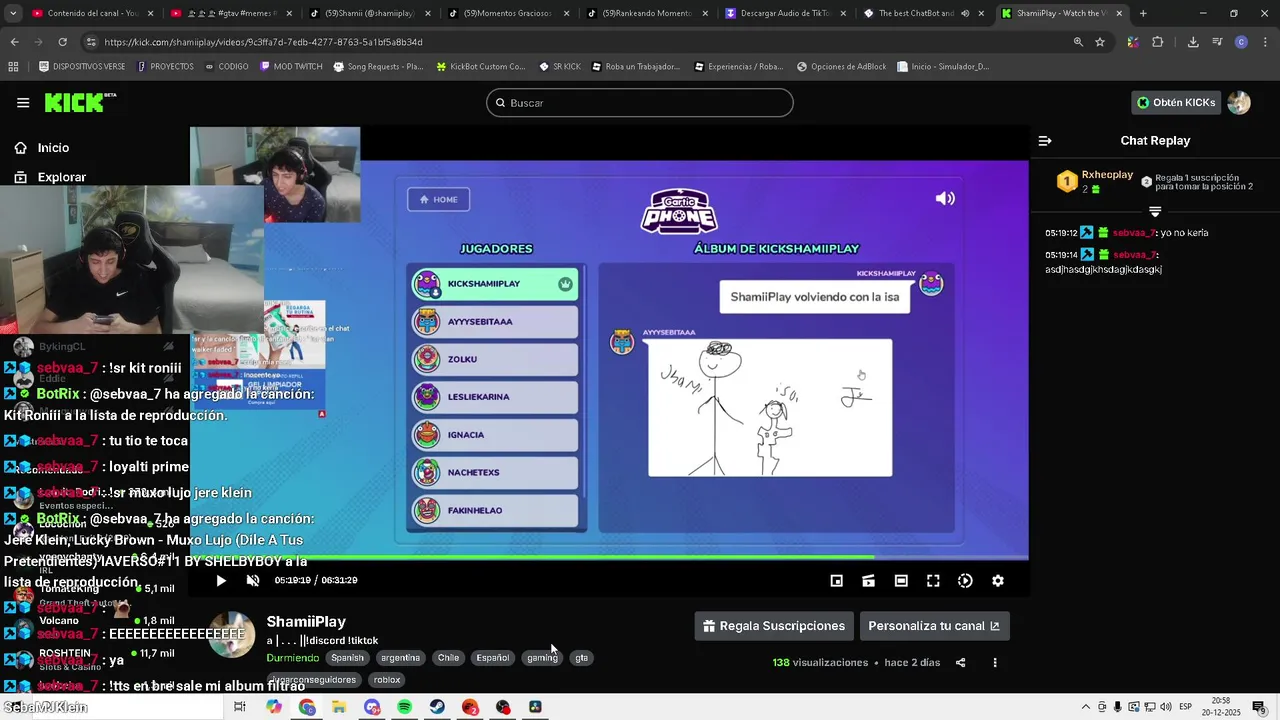Click the Obtén KICKs button
The height and width of the screenshot is (720, 1280).
click(x=1177, y=102)
